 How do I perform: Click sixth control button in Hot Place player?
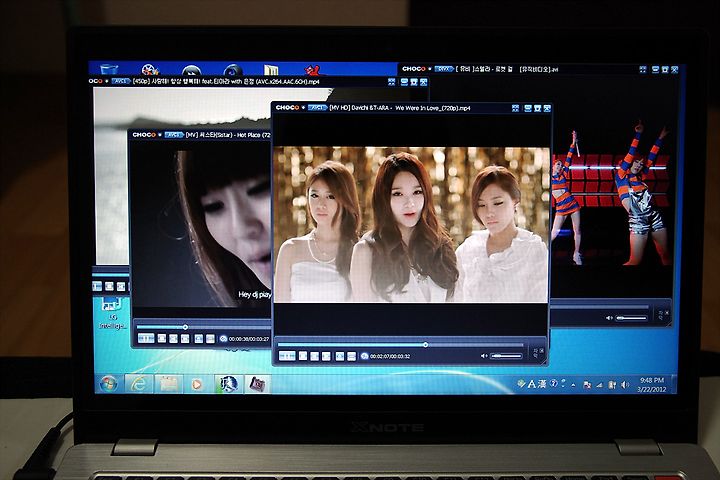(210, 339)
